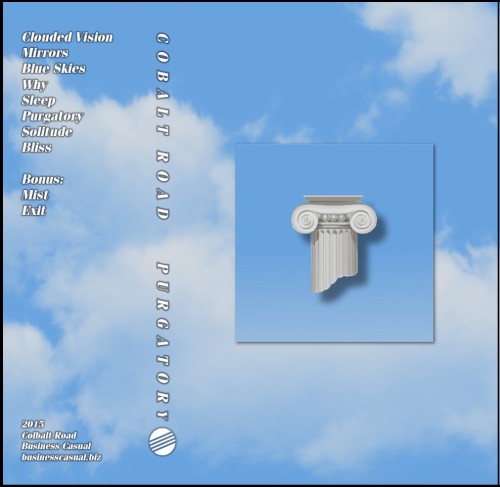Click the 'Business Casual' label text
This screenshot has width=500, height=487.
(x=56, y=446)
